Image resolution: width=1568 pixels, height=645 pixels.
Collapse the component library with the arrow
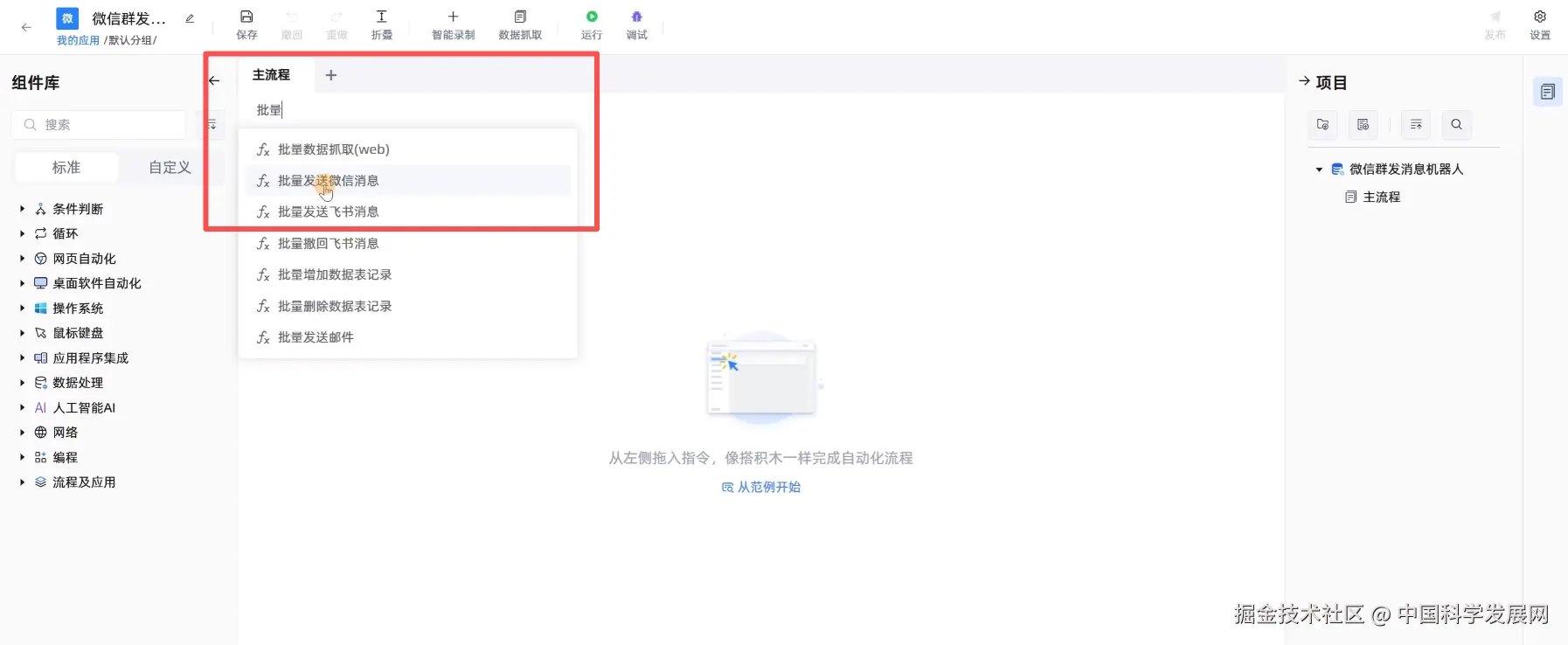[x=214, y=80]
